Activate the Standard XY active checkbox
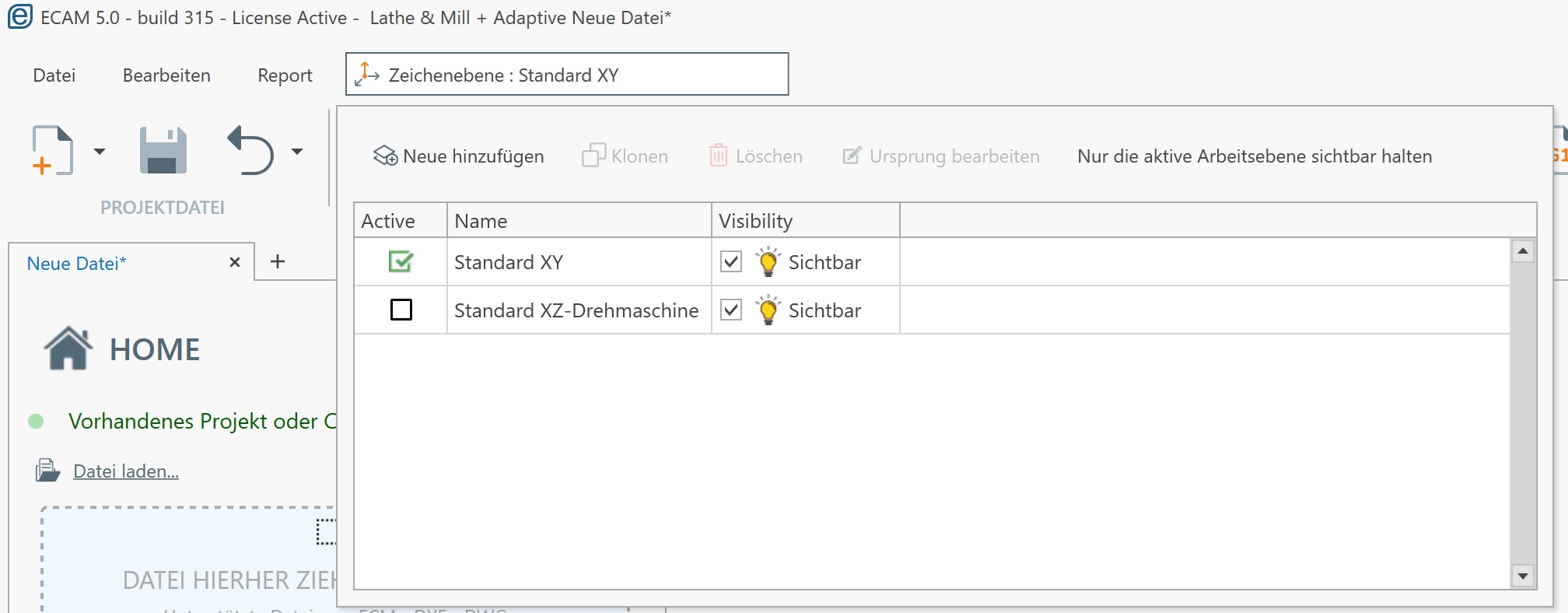Viewport: 1568px width, 613px height. [x=401, y=261]
